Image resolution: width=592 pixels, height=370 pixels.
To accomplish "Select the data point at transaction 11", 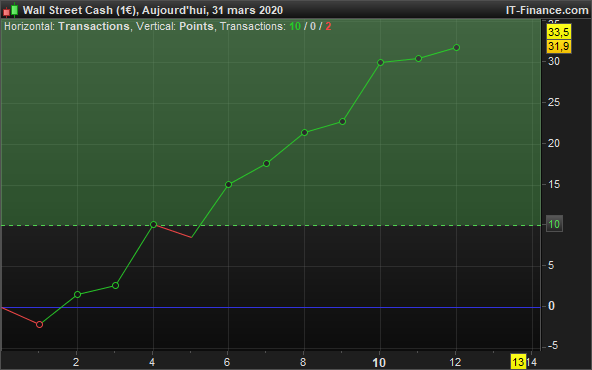I will [x=418, y=59].
